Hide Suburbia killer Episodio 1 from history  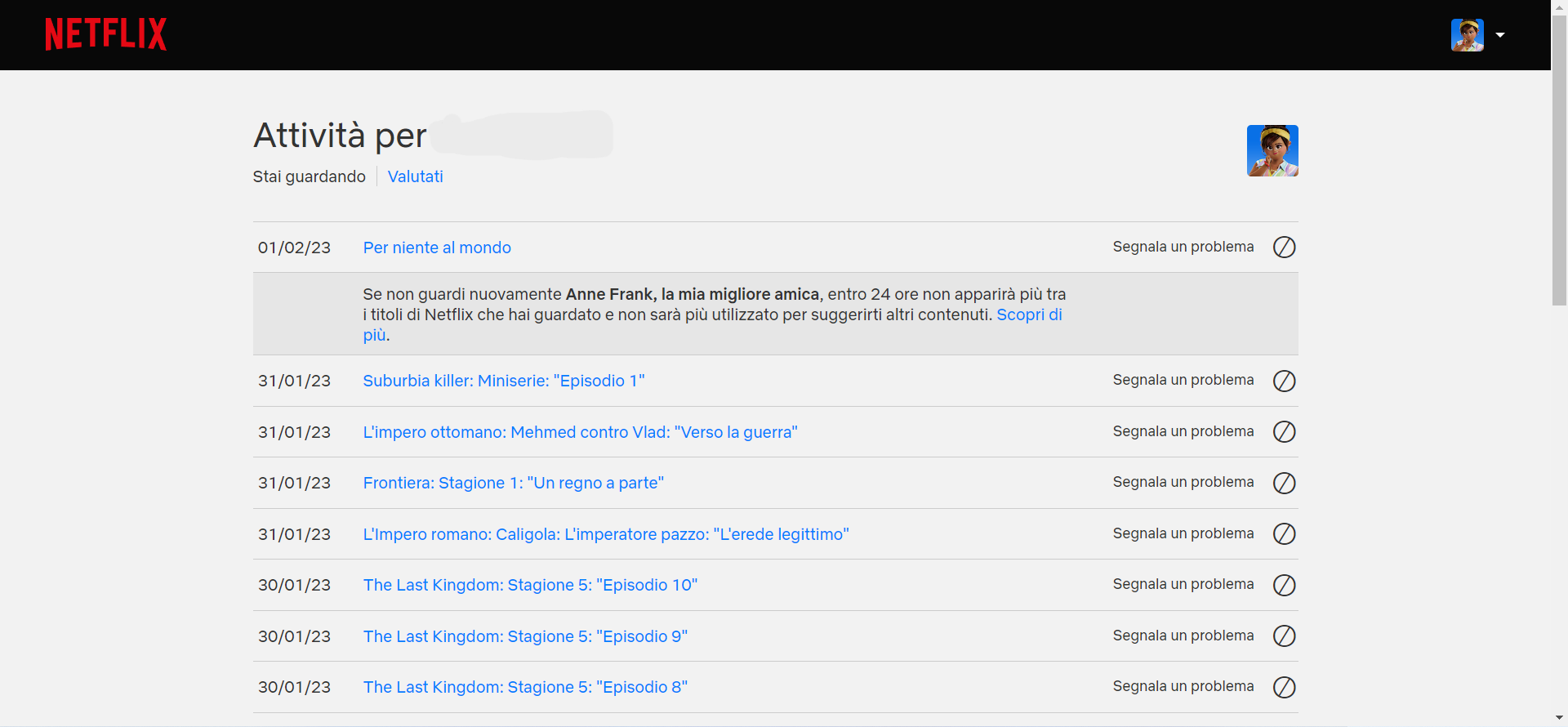[1284, 381]
